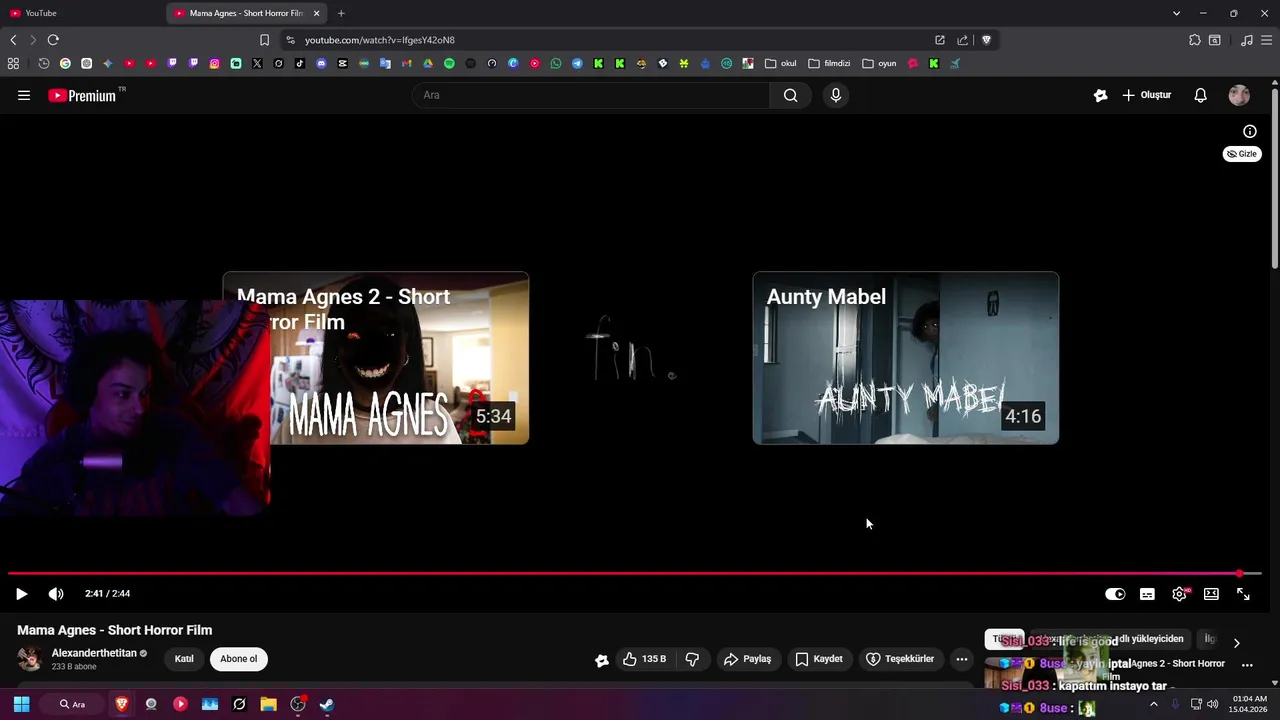Click the Katıl join button

coord(184,659)
